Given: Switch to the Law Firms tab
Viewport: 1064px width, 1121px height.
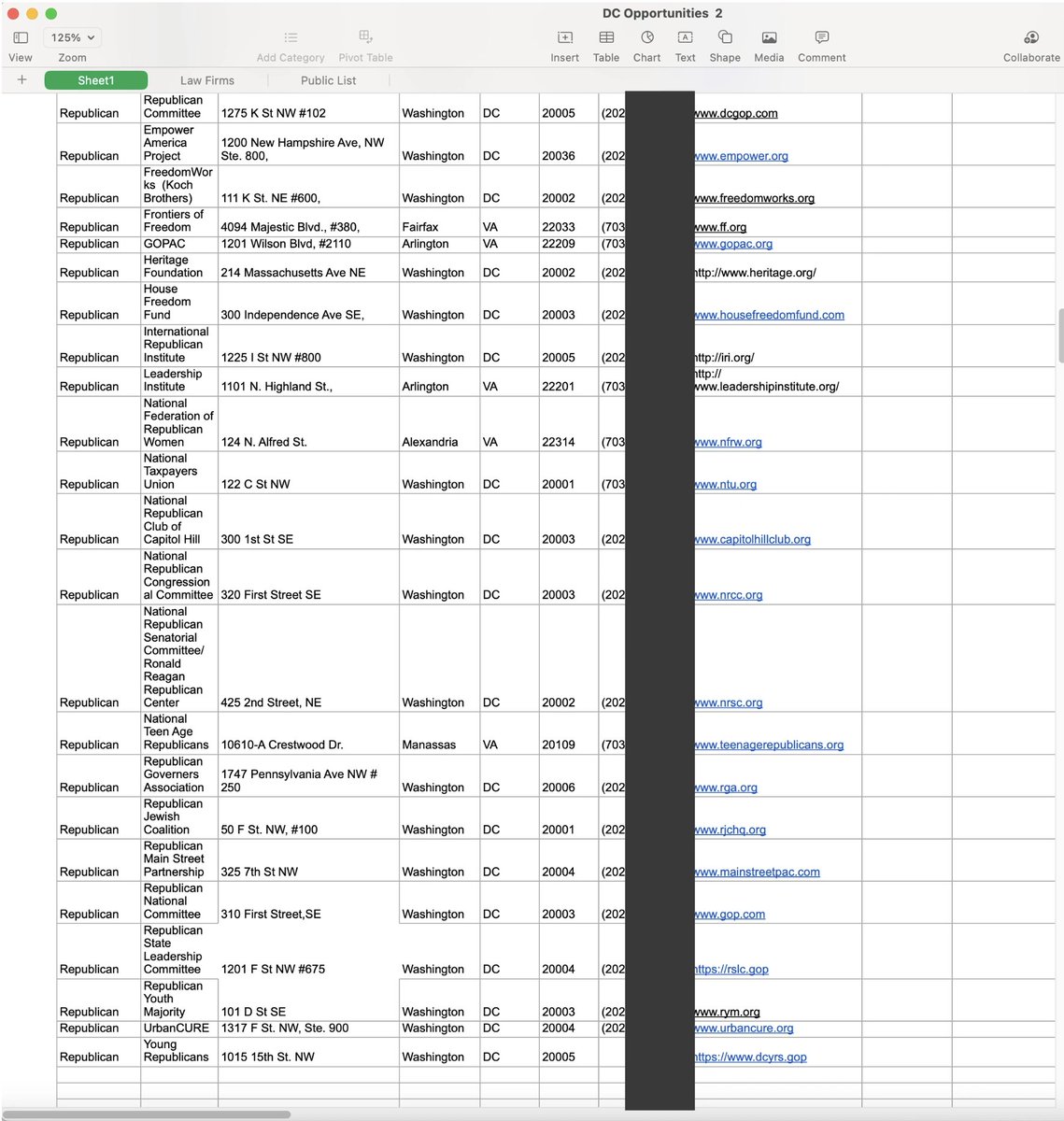Looking at the screenshot, I should point(207,80).
